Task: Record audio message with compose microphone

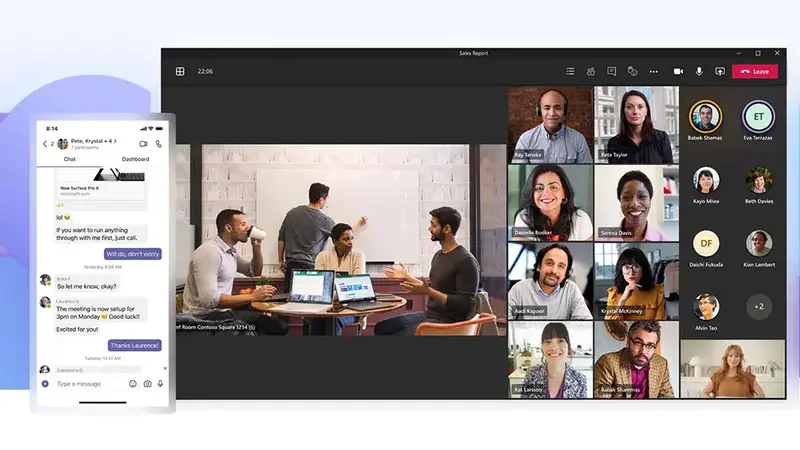Action: [x=160, y=384]
